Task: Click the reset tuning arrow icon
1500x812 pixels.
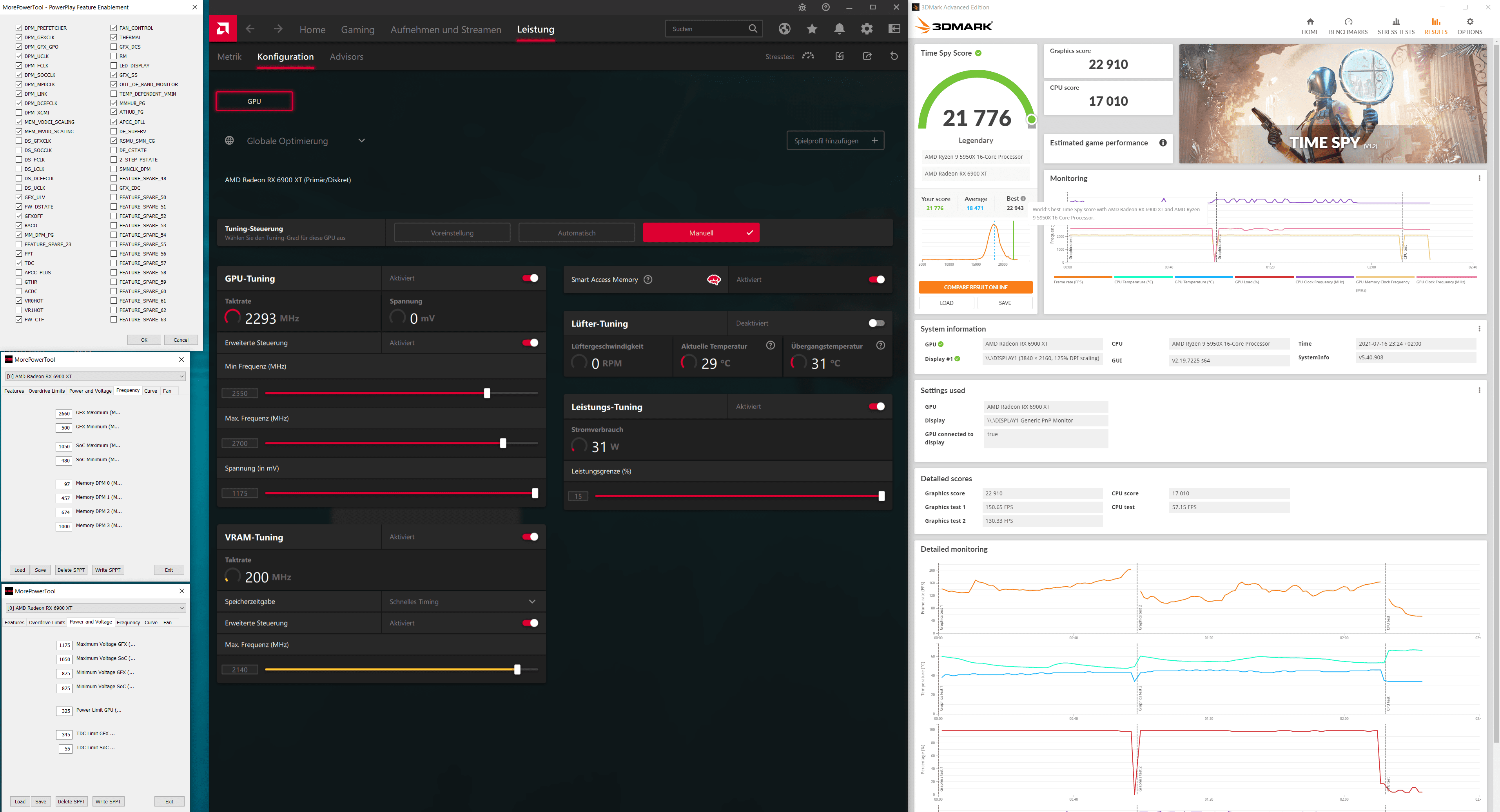Action: click(x=894, y=56)
